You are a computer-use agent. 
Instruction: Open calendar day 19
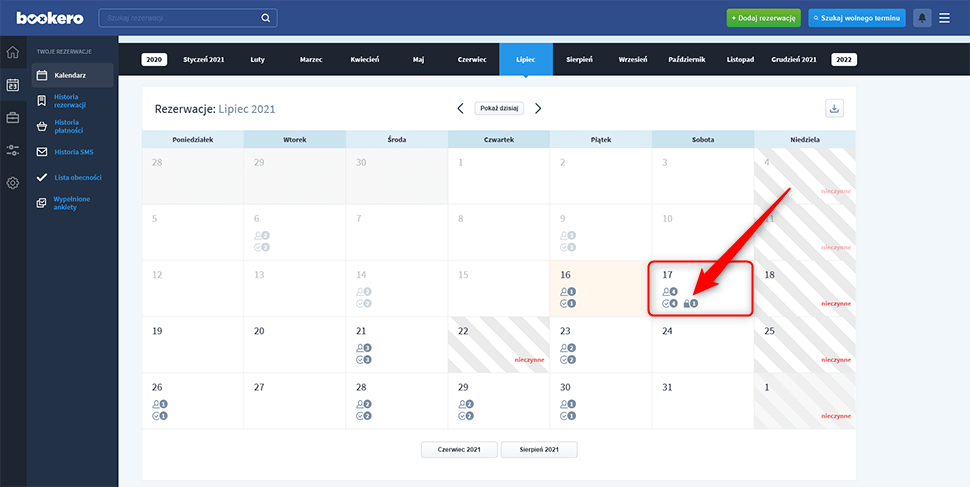point(193,345)
